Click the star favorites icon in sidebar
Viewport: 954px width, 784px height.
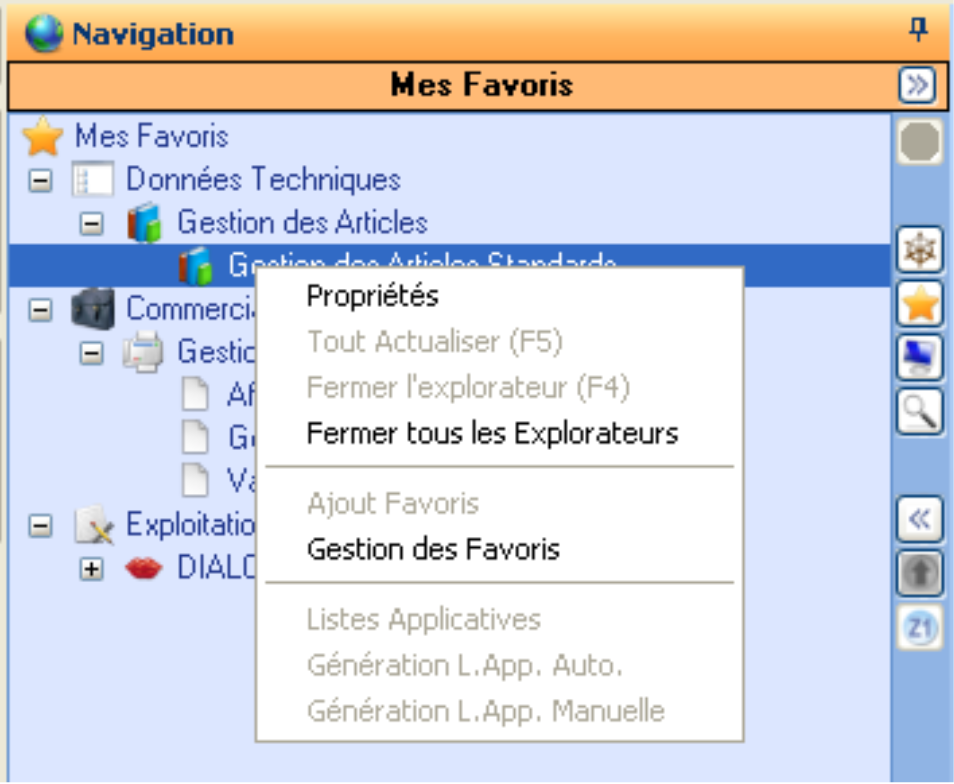click(918, 304)
